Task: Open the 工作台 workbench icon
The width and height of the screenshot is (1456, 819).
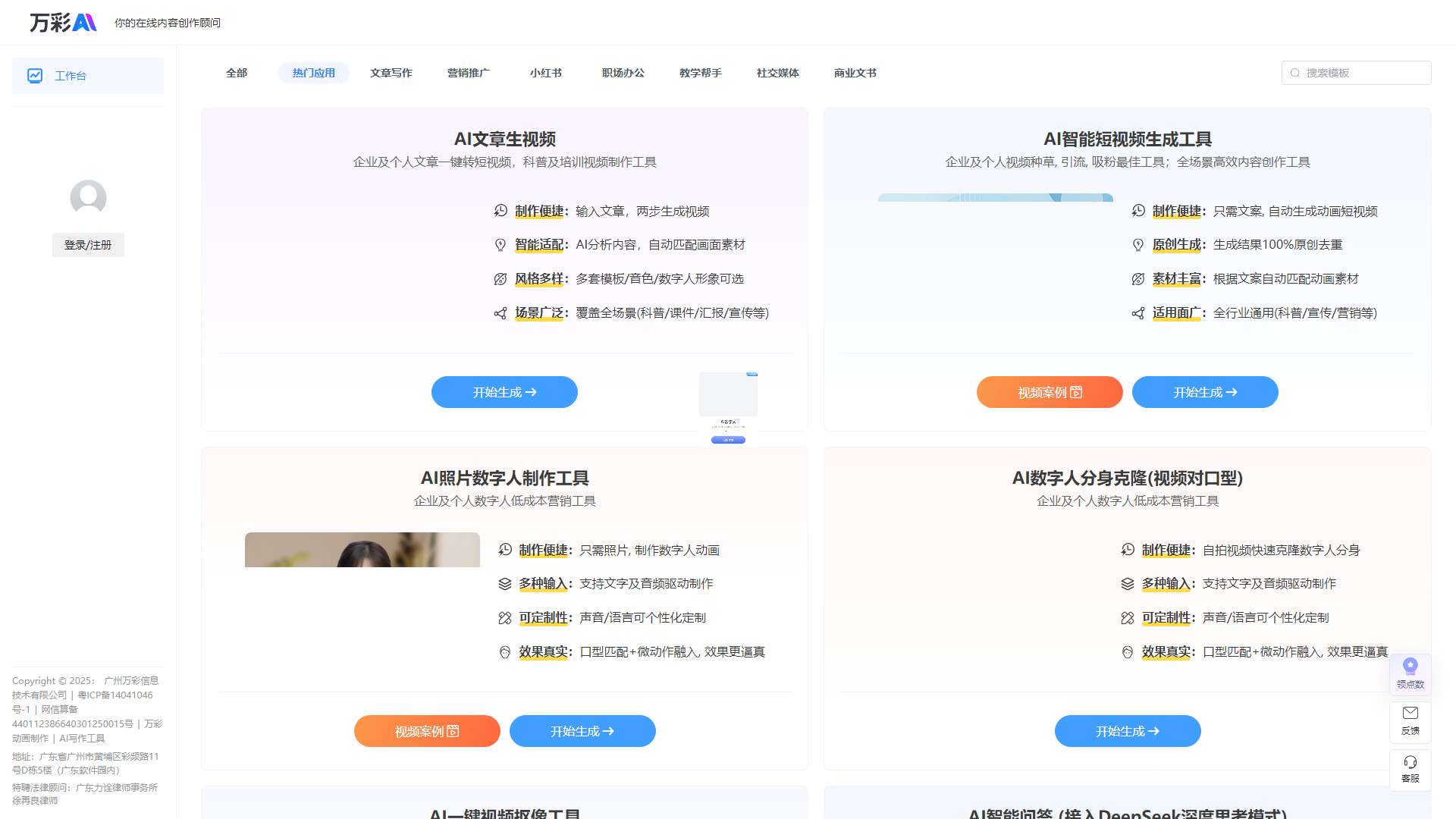Action: pyautogui.click(x=35, y=76)
